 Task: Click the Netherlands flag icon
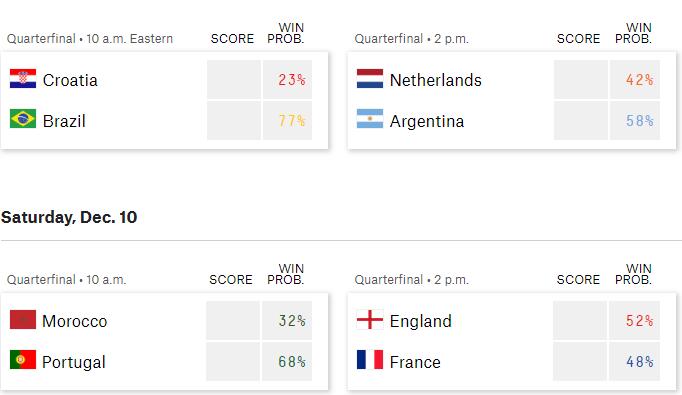coord(370,79)
